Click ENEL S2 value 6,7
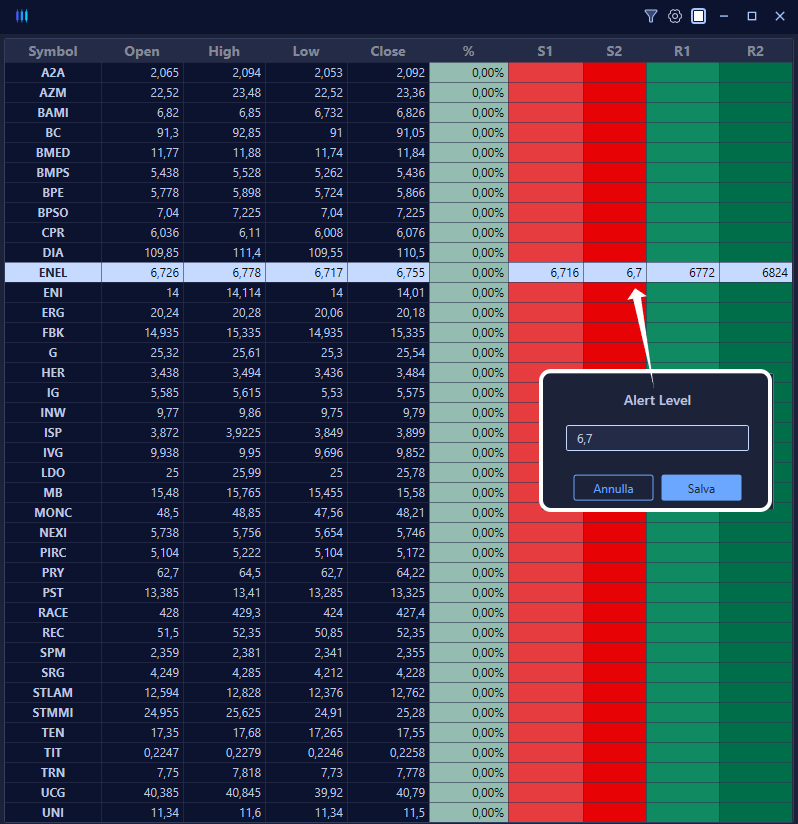 tap(615, 273)
